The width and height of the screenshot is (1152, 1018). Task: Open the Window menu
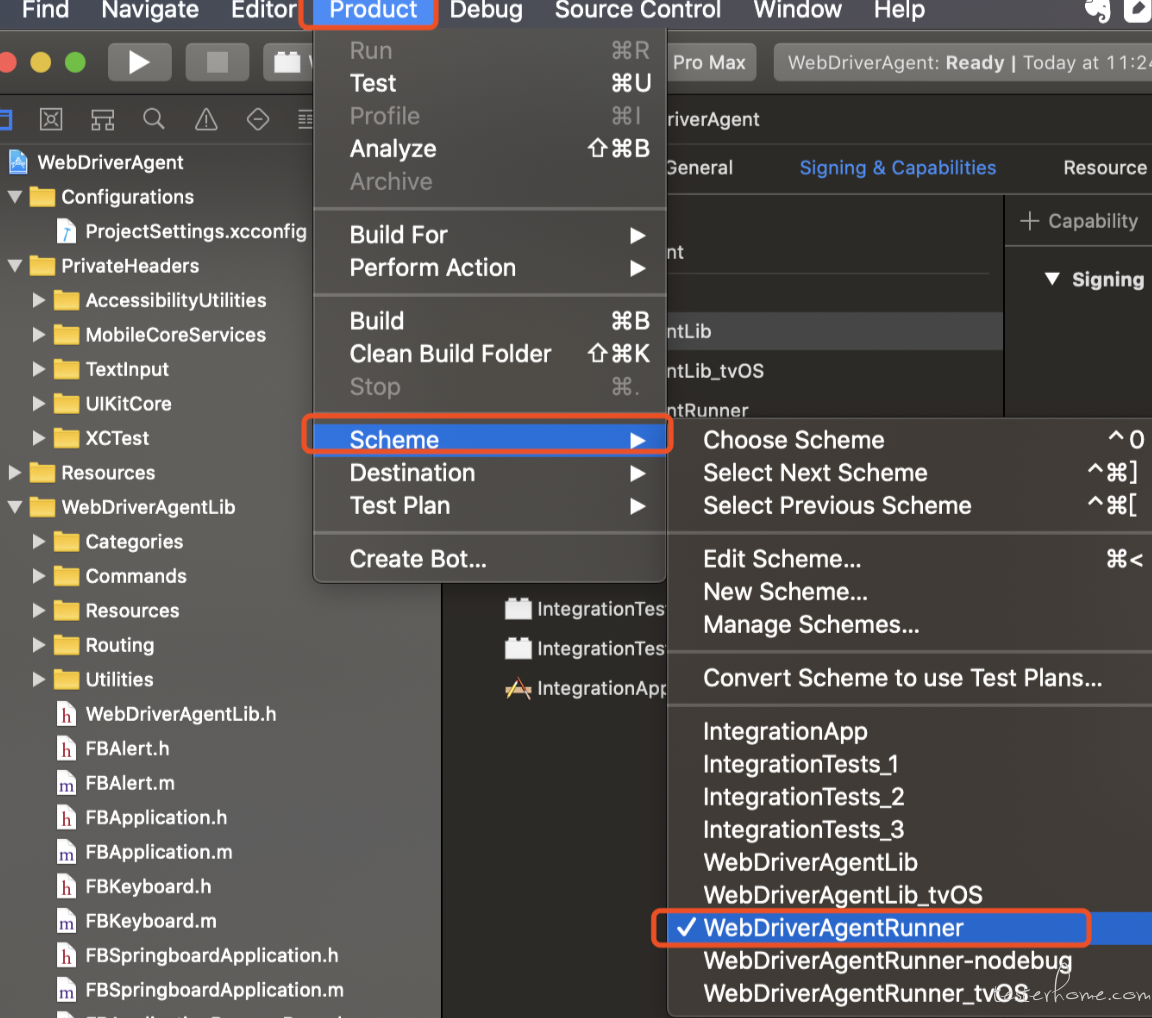point(797,10)
